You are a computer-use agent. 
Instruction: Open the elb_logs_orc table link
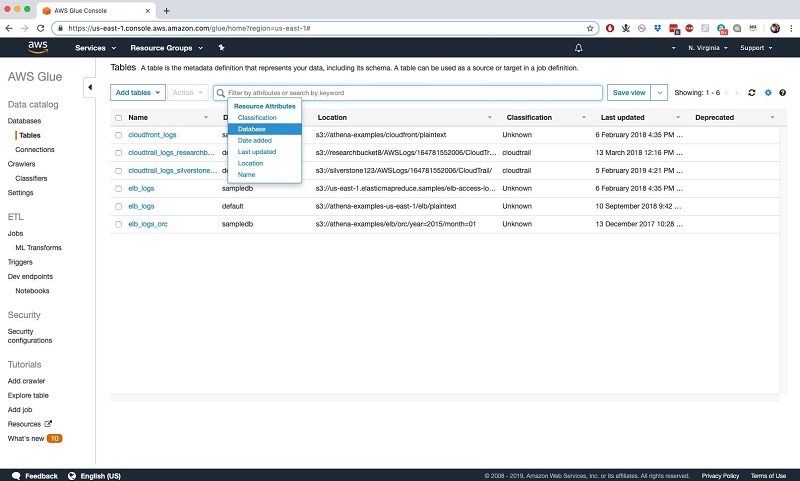coord(148,224)
